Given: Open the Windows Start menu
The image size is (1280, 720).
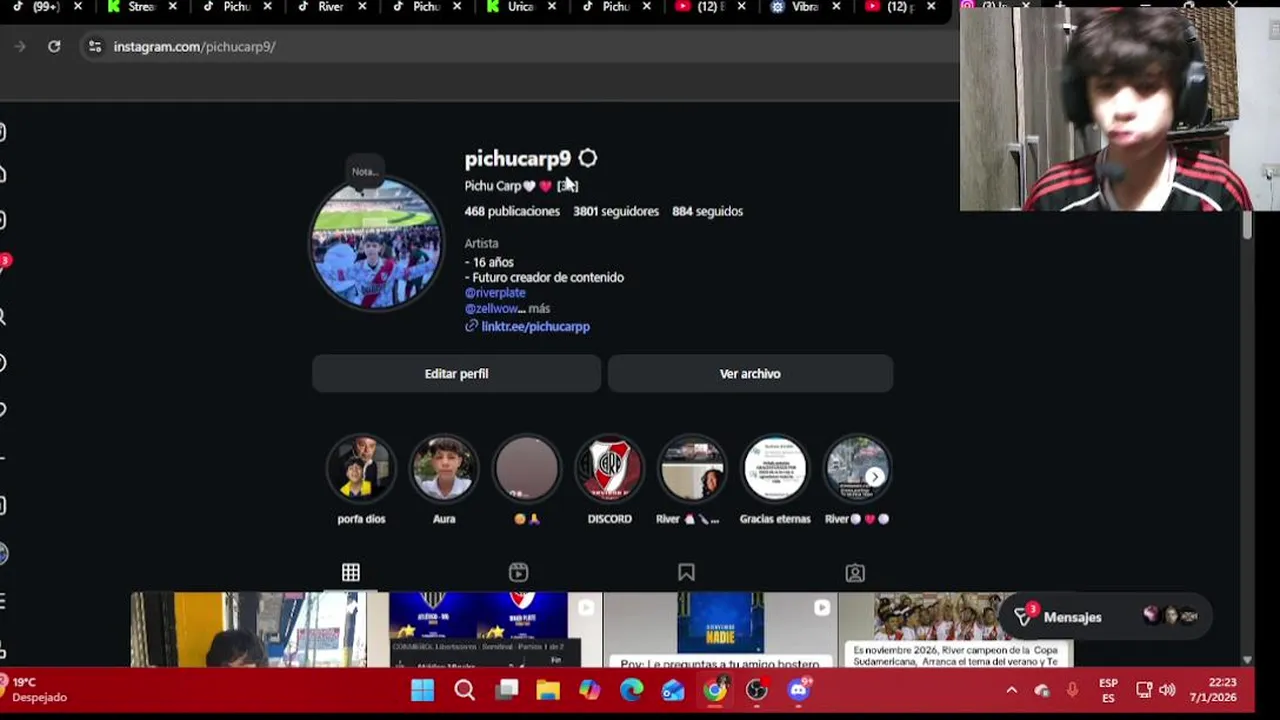Looking at the screenshot, I should [x=422, y=690].
